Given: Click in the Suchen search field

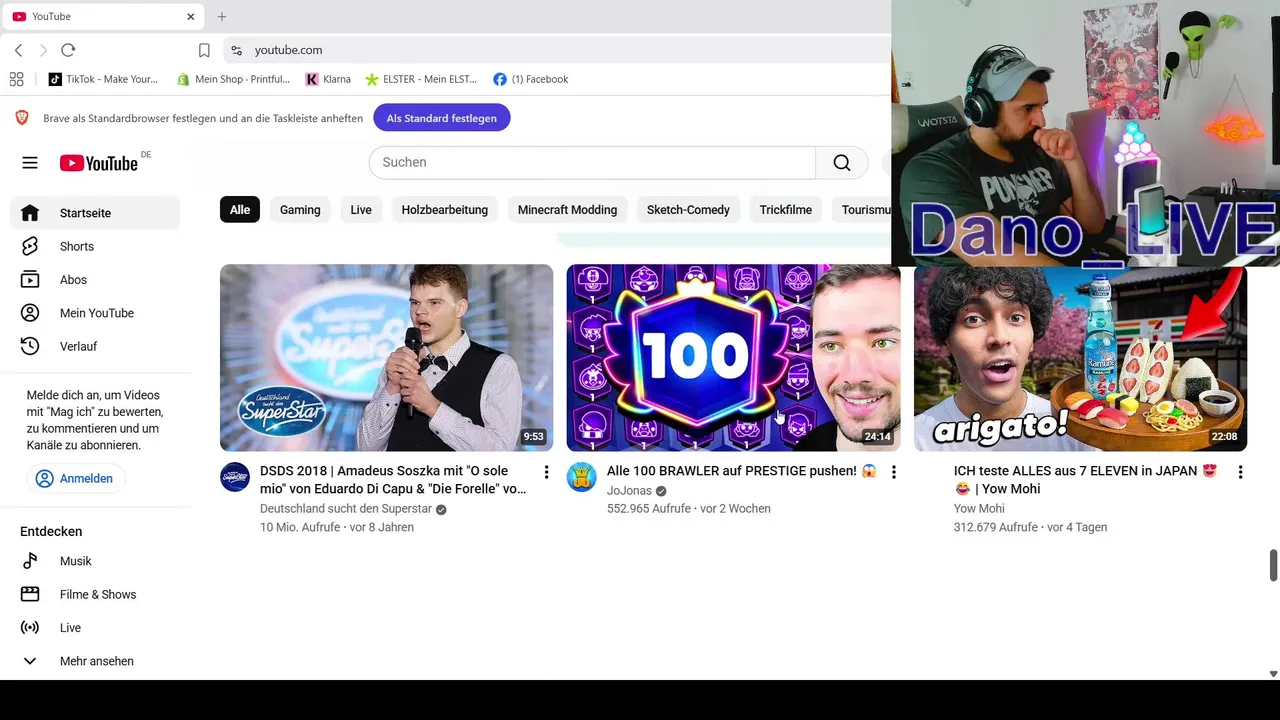Looking at the screenshot, I should 592,162.
